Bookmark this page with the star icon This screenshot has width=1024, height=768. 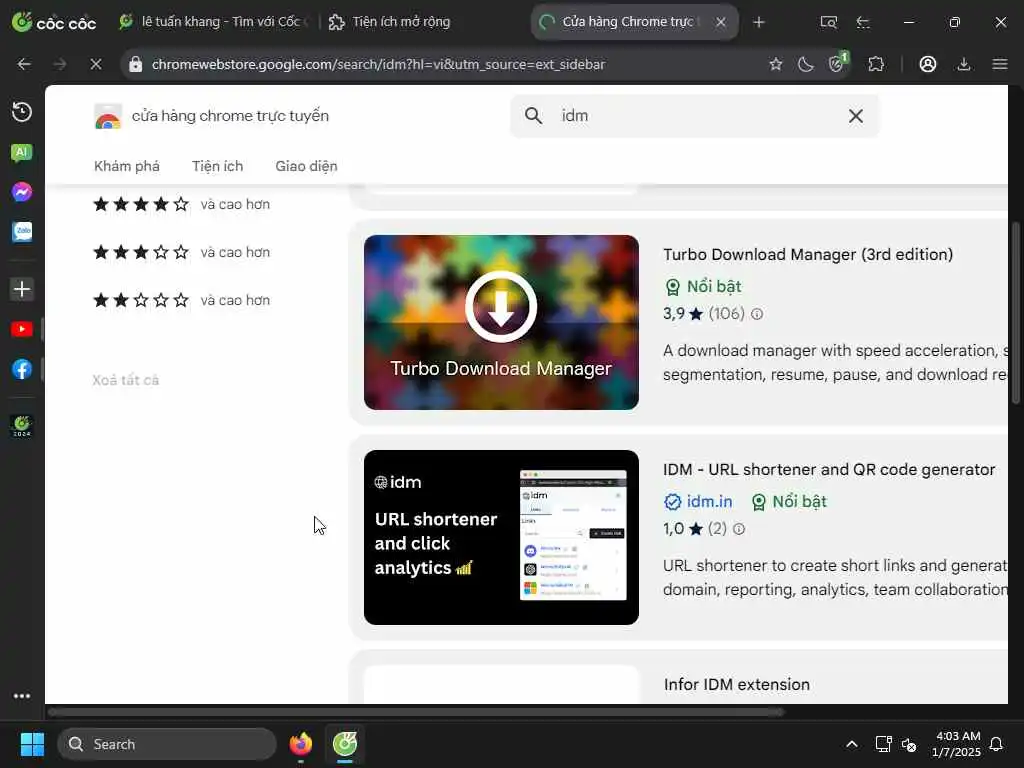(775, 64)
